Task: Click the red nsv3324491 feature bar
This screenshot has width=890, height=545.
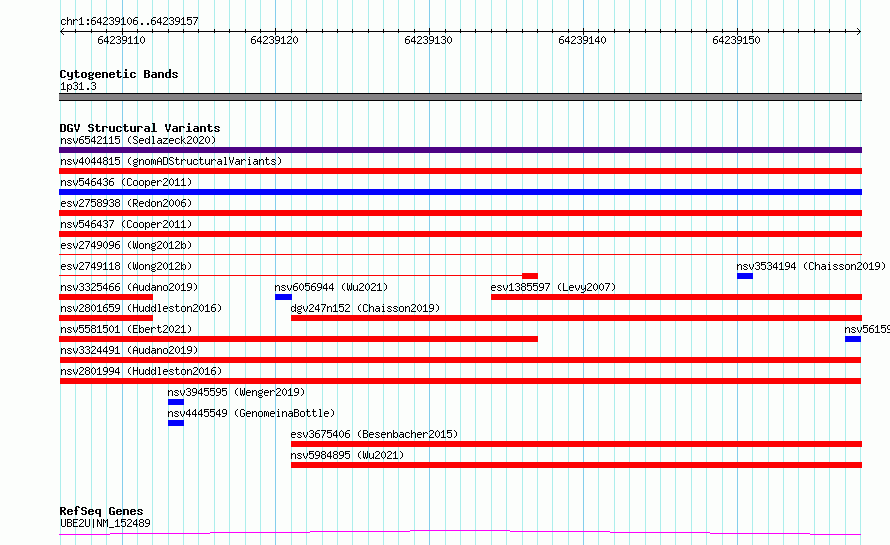Action: [460, 360]
